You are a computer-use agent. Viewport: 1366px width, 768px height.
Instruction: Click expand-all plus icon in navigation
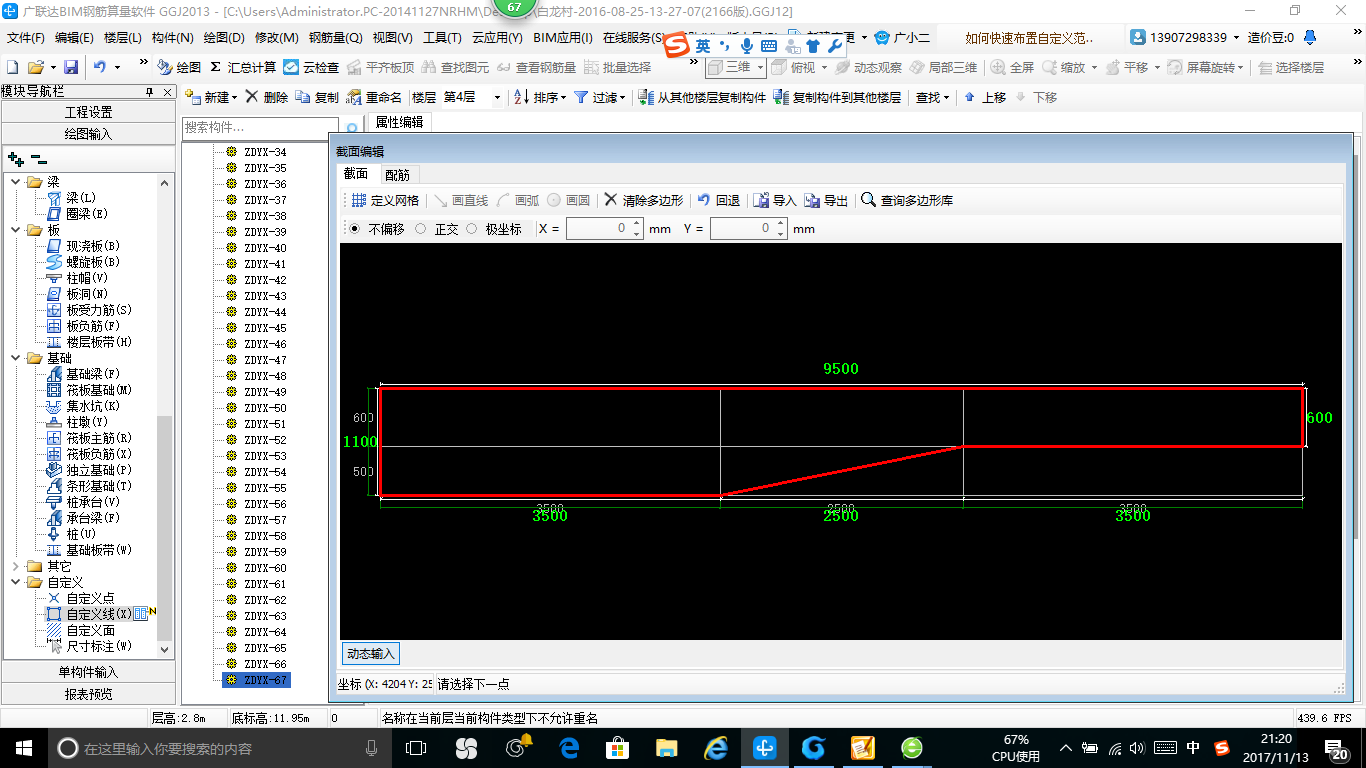[15, 158]
